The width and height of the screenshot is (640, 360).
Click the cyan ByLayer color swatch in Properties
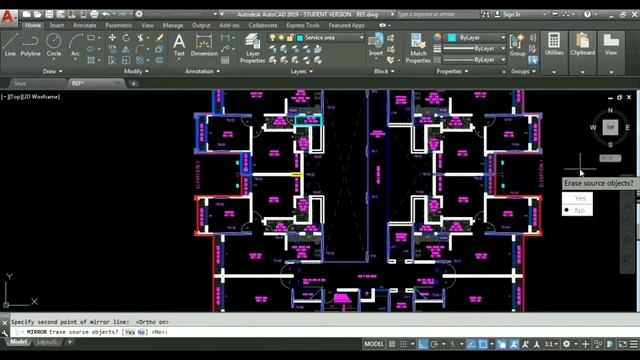(452, 38)
